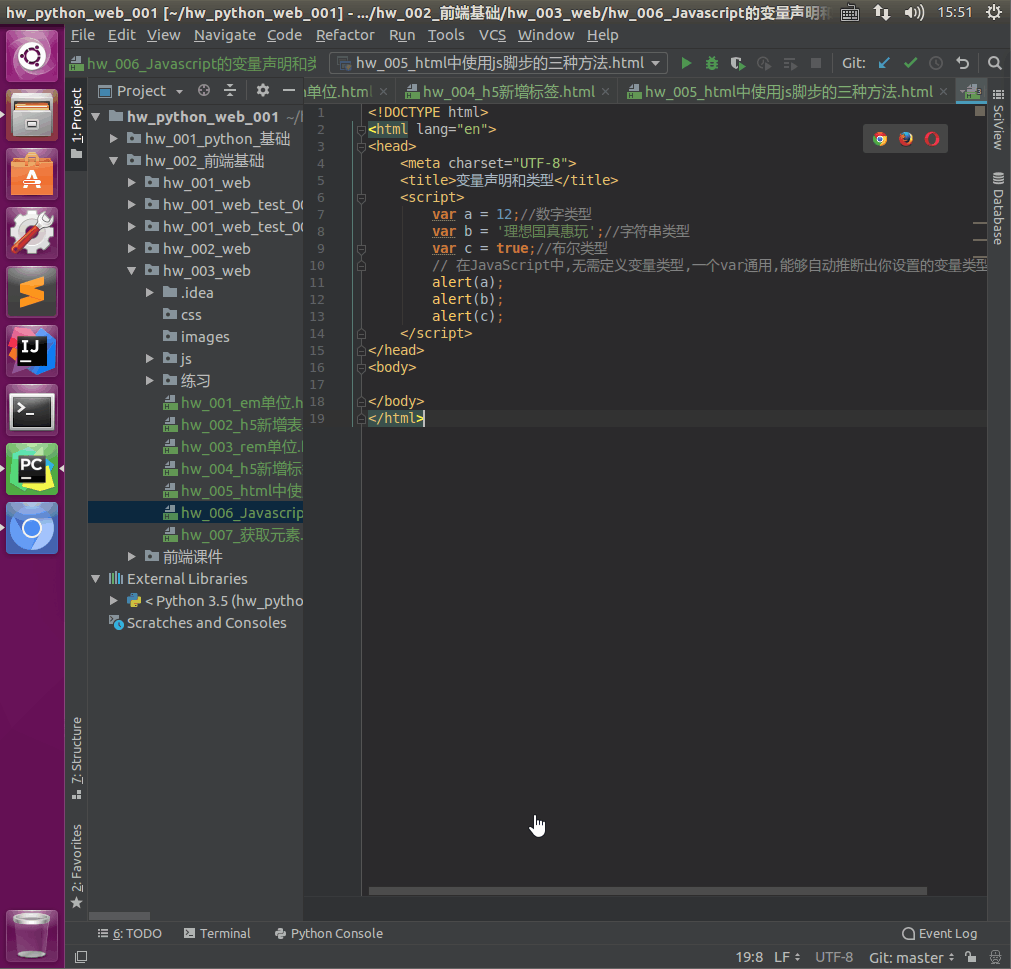
Task: Locate the current file with the crosshair icon
Action: click(204, 91)
